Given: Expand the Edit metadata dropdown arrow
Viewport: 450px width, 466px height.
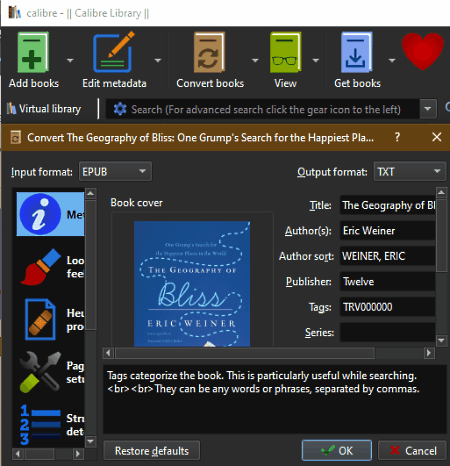Looking at the screenshot, I should tap(158, 60).
